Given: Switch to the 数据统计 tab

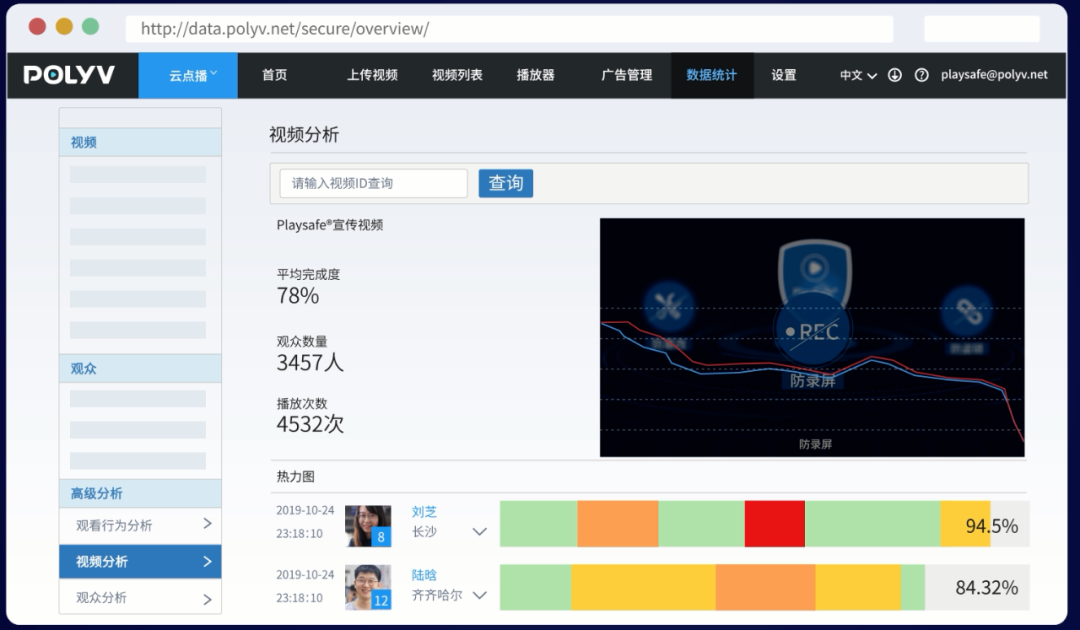Looking at the screenshot, I should [x=711, y=75].
